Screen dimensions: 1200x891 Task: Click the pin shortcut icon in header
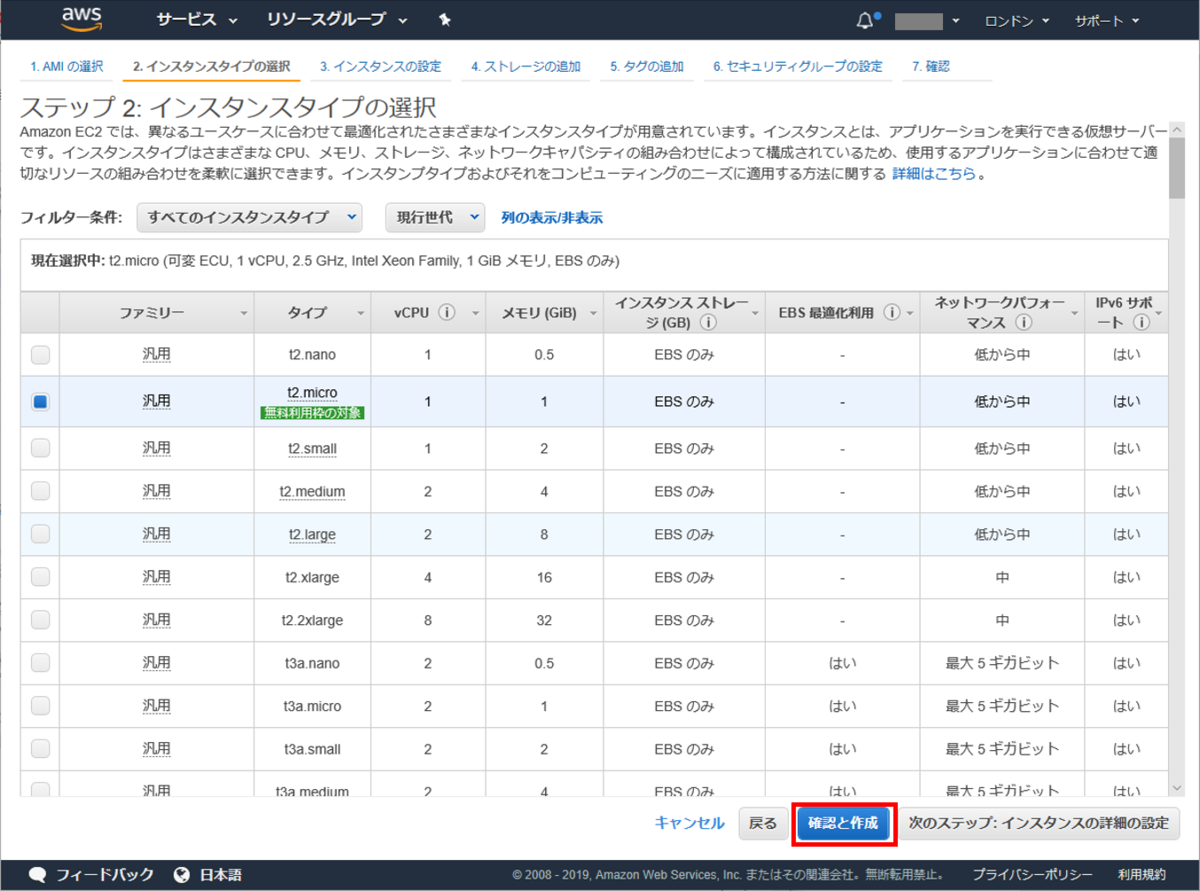(445, 20)
